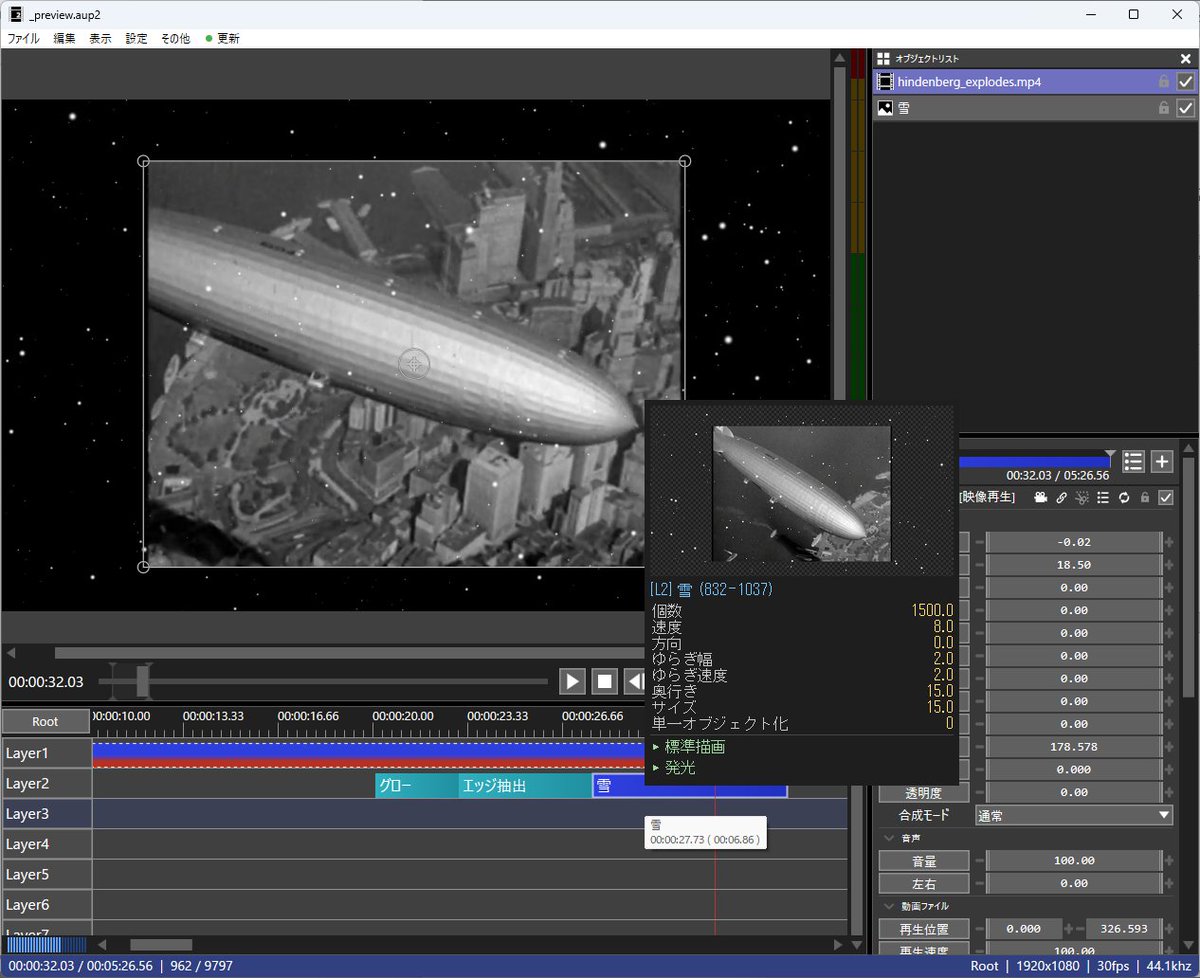
Task: Click the 326.593 value field
Action: point(1124,929)
